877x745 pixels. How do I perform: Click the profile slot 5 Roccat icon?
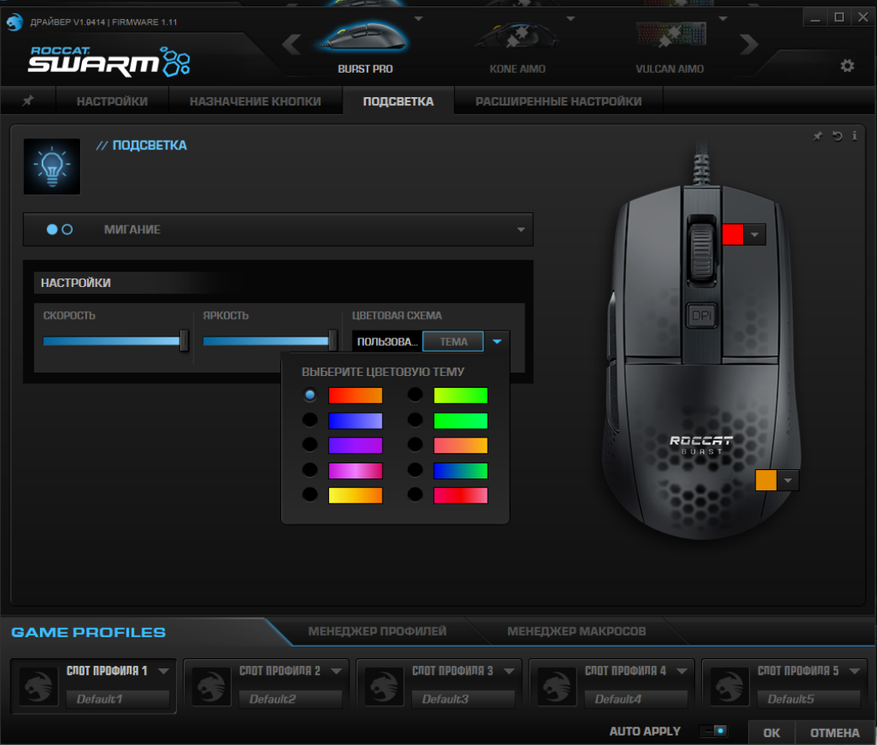(729, 686)
